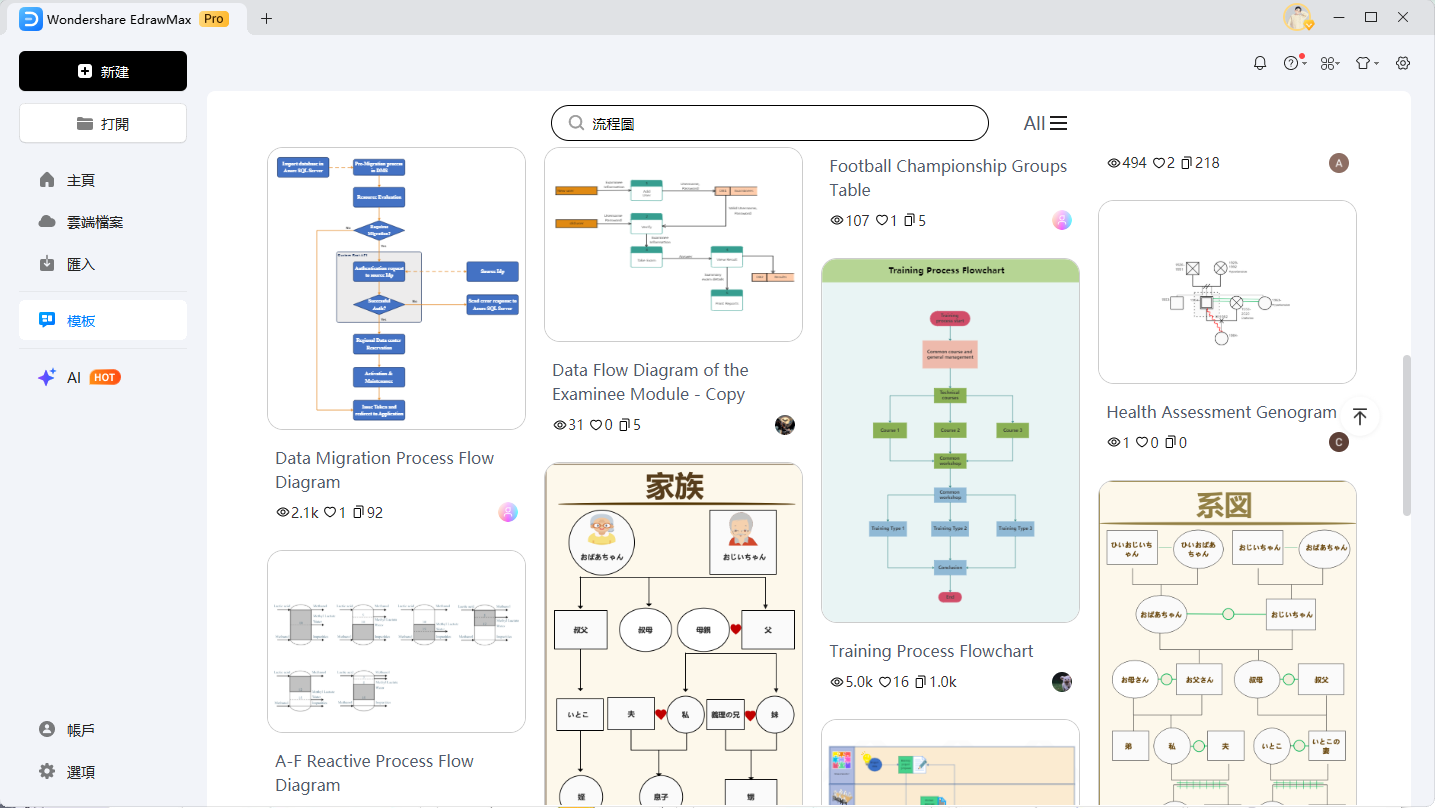Open the apps grid dropdown
Image resolution: width=1435 pixels, height=808 pixels.
[x=1328, y=63]
